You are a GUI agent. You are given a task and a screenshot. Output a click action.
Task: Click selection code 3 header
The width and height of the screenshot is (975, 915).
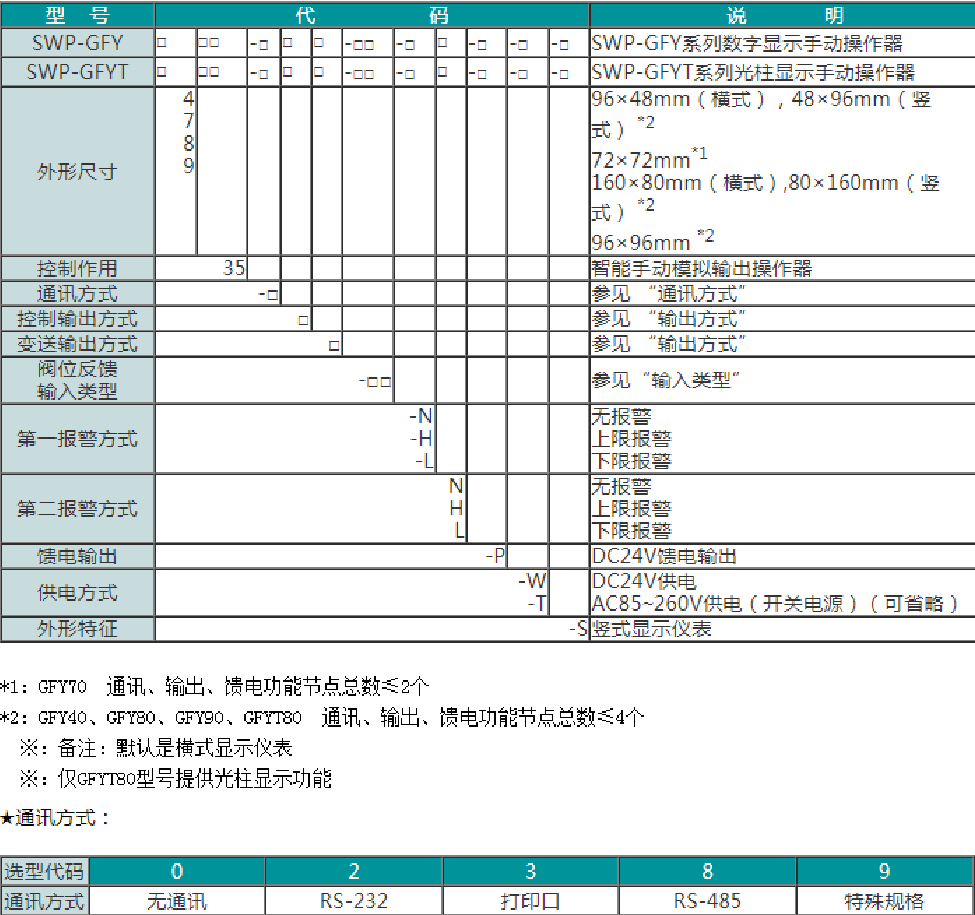[x=530, y=871]
